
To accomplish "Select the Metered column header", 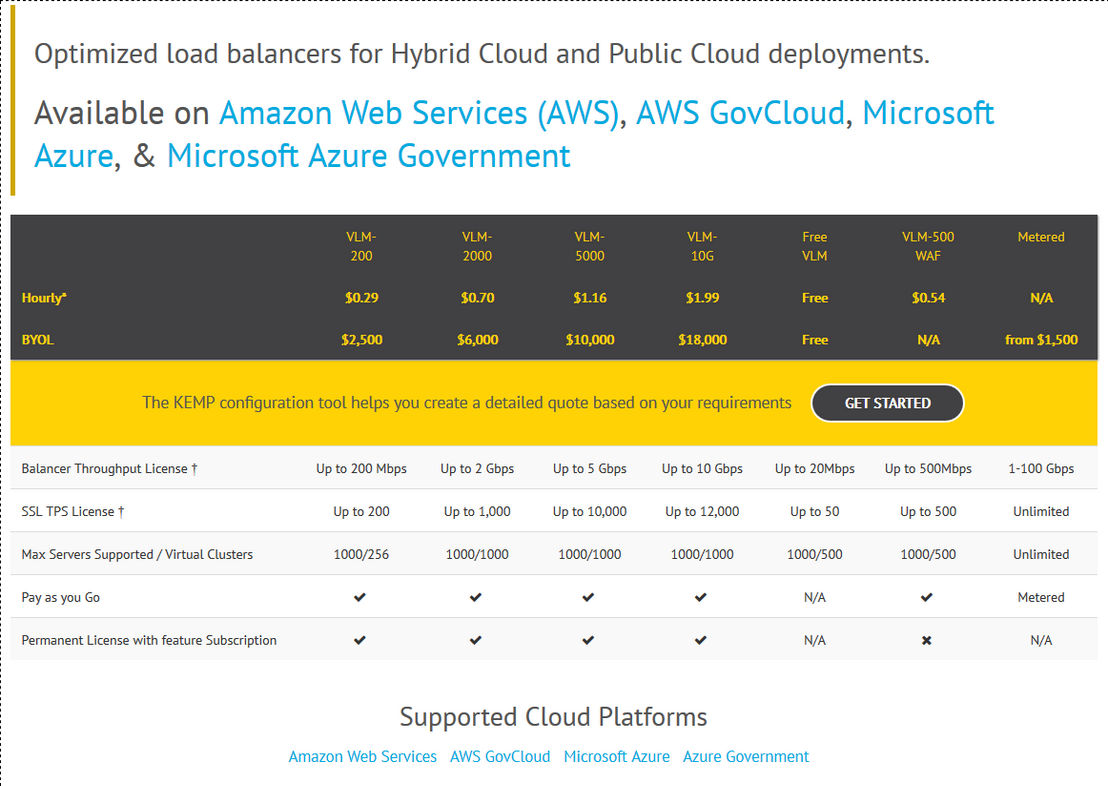I will pos(1041,237).
